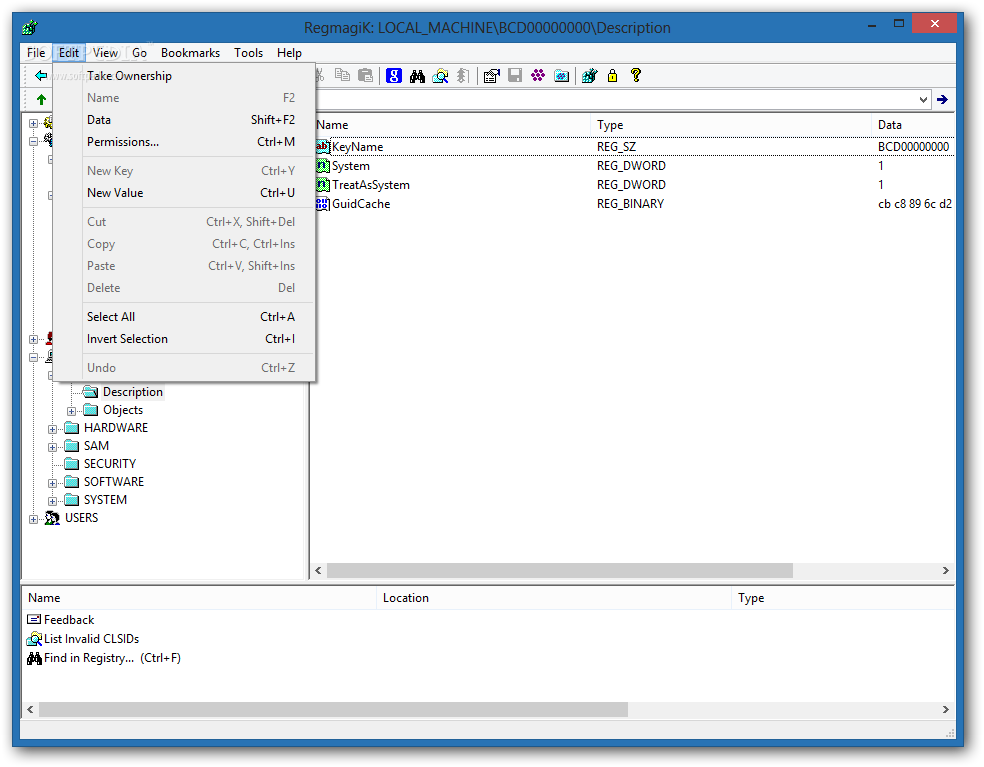This screenshot has height=767, width=984.
Task: Expand the SAM tree node
Action: (53, 448)
